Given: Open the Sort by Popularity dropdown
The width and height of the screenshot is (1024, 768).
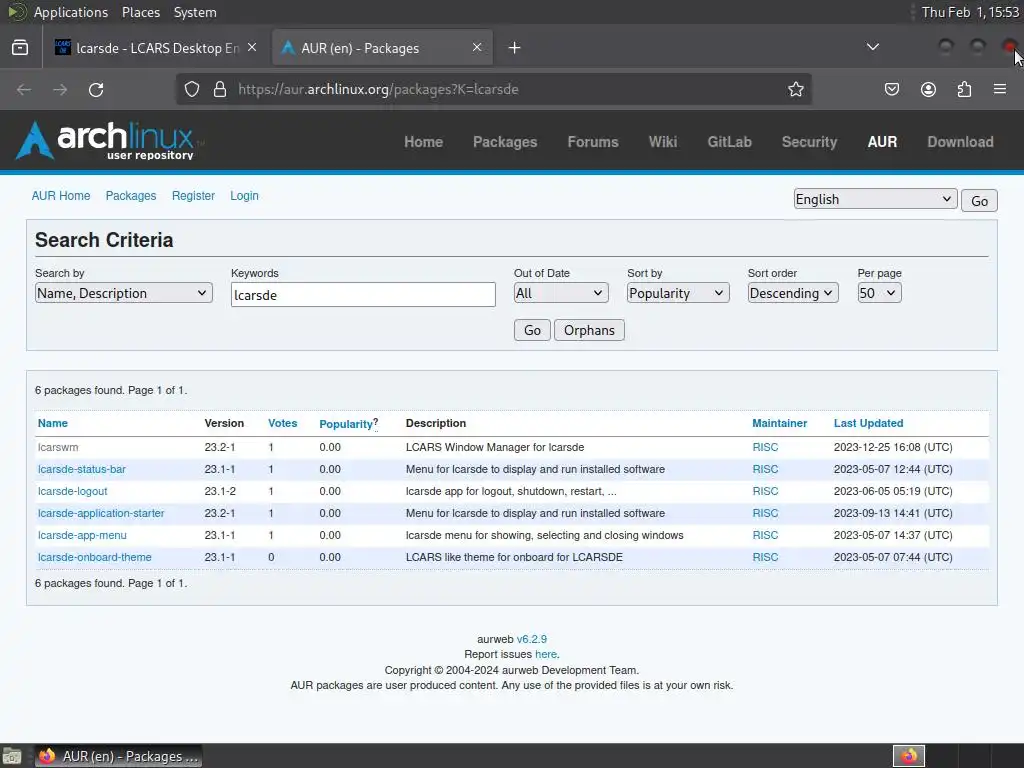Looking at the screenshot, I should 678,293.
